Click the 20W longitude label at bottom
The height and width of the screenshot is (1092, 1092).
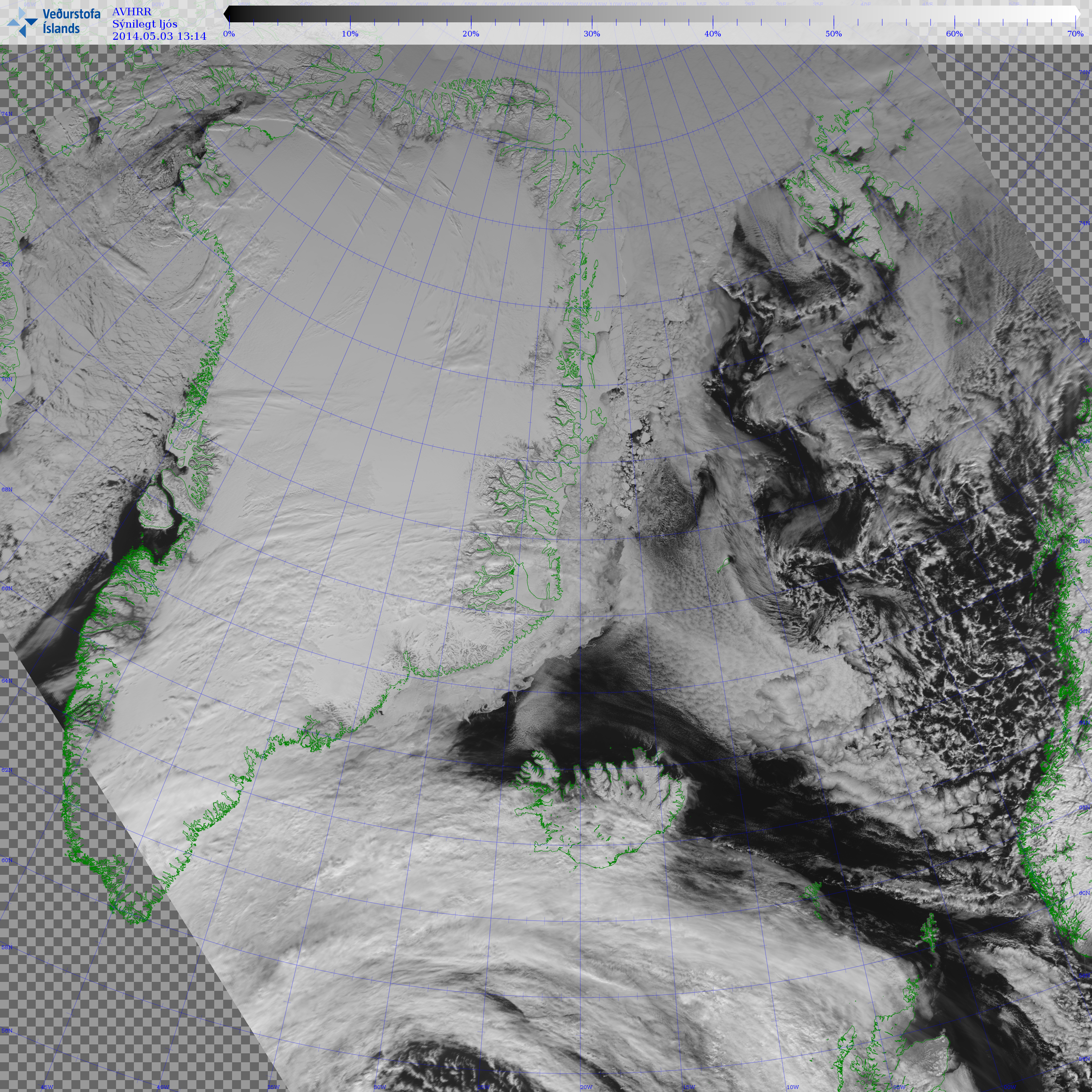[x=586, y=1087]
